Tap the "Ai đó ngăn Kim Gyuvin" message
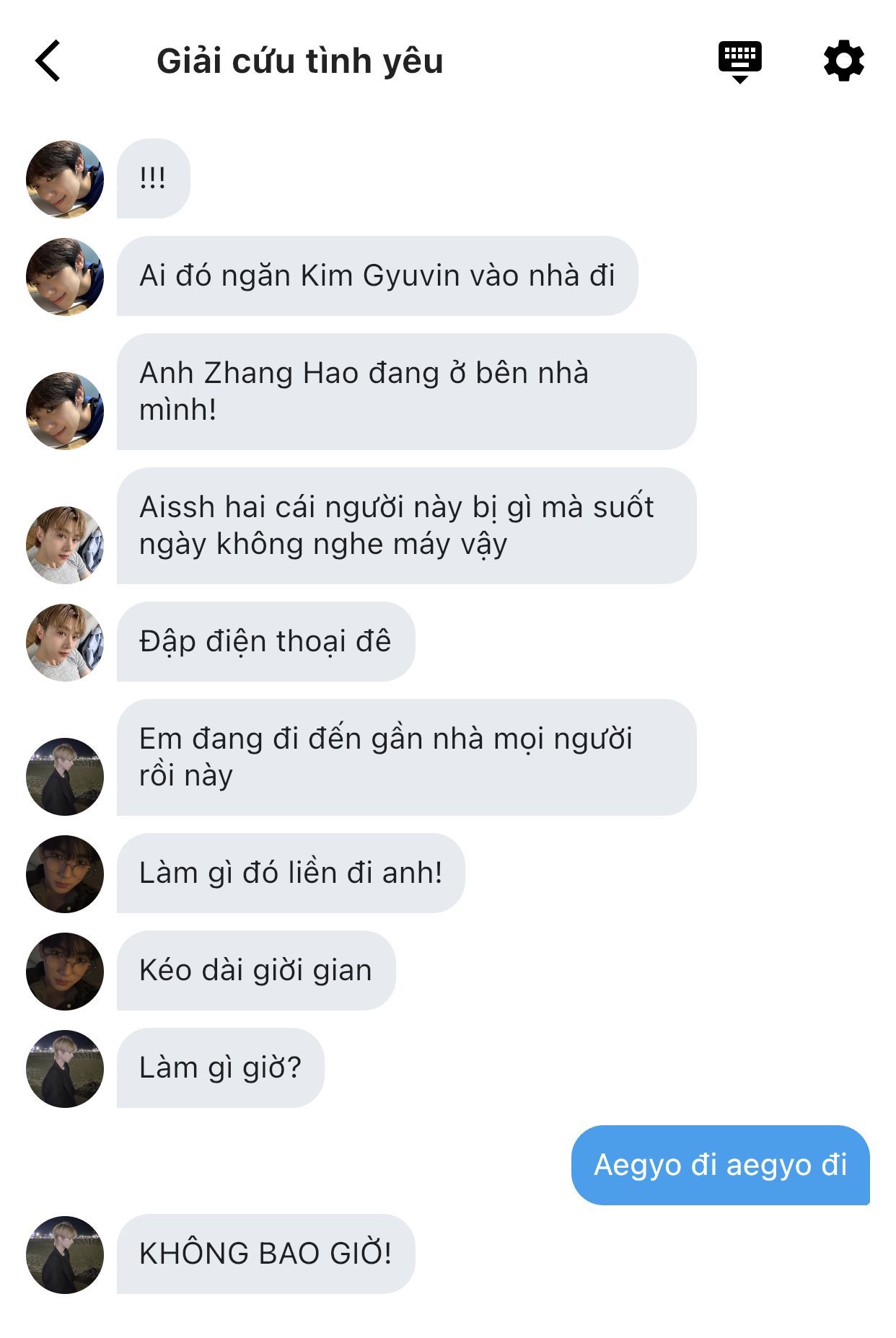The height and width of the screenshot is (1338, 896). [377, 276]
